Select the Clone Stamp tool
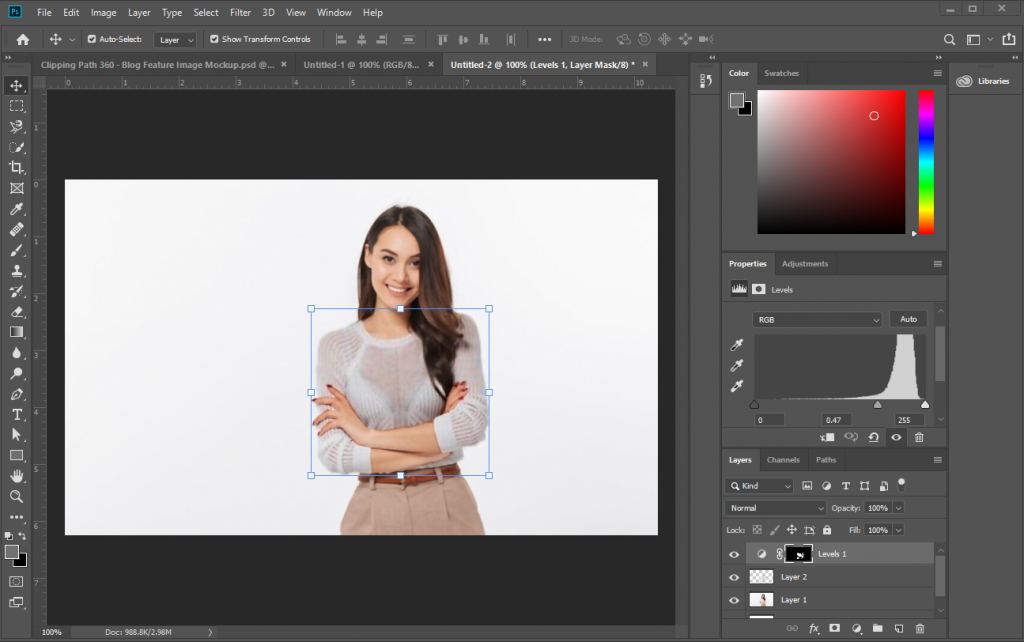 [16, 270]
